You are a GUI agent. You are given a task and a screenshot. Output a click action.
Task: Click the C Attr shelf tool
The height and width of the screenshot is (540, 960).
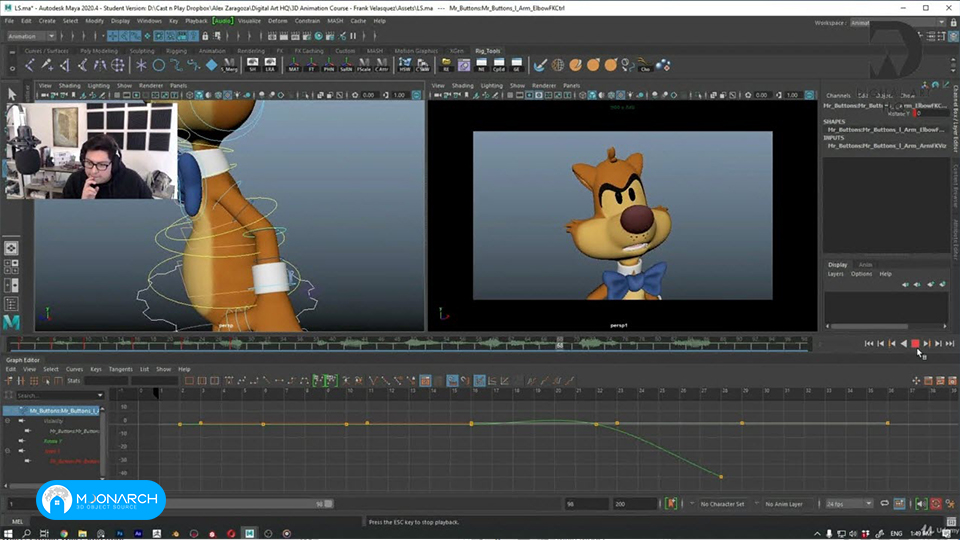click(381, 65)
